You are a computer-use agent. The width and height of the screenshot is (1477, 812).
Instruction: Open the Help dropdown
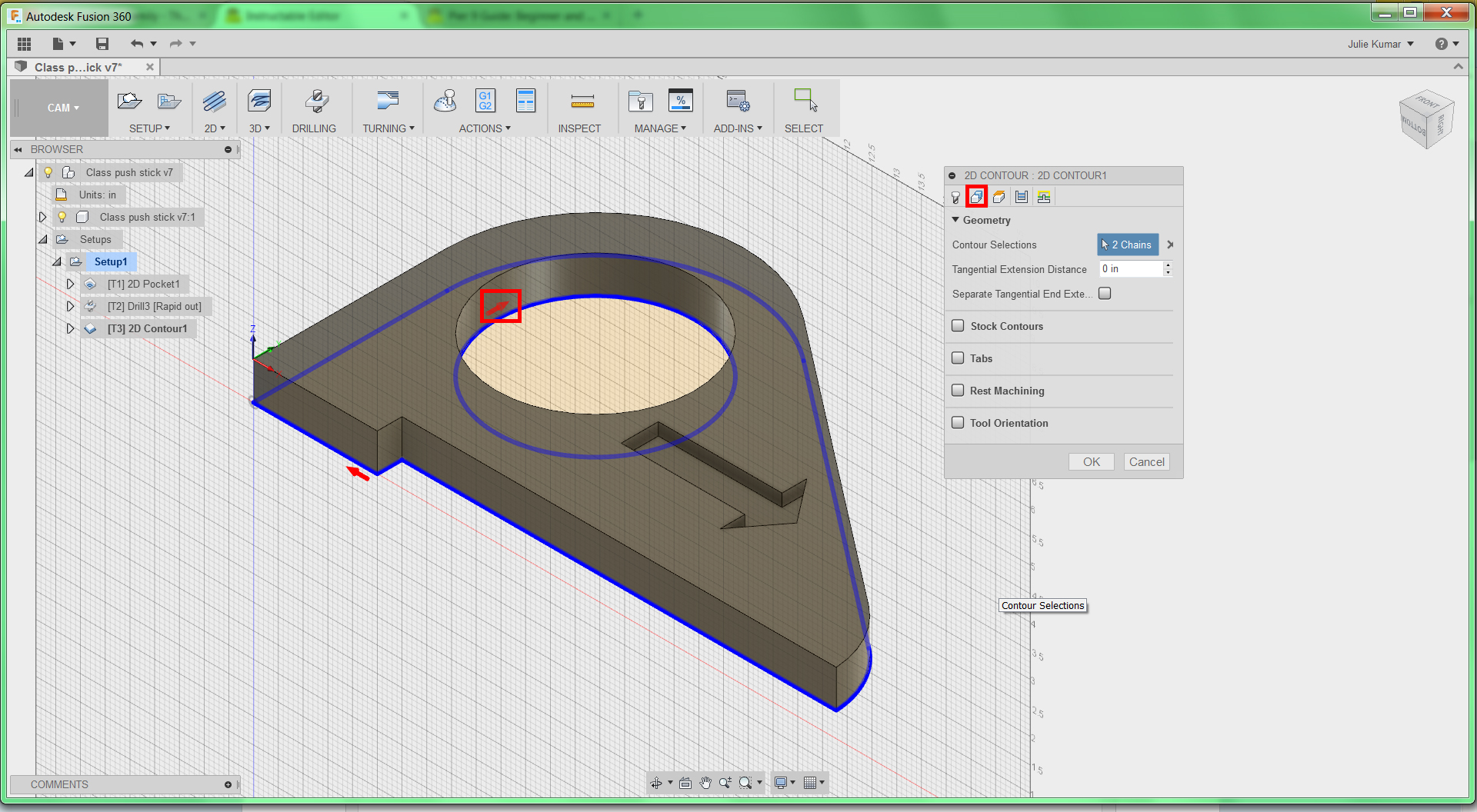tap(1447, 44)
